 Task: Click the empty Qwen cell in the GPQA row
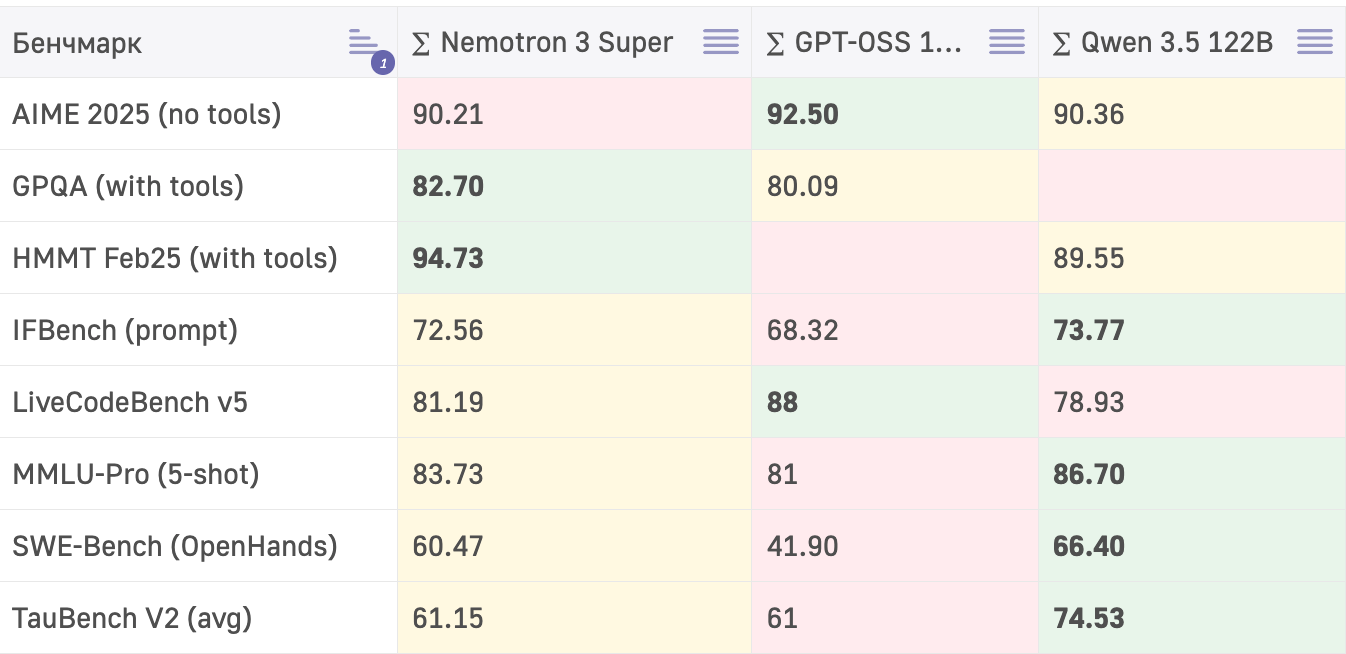[x=1192, y=186]
